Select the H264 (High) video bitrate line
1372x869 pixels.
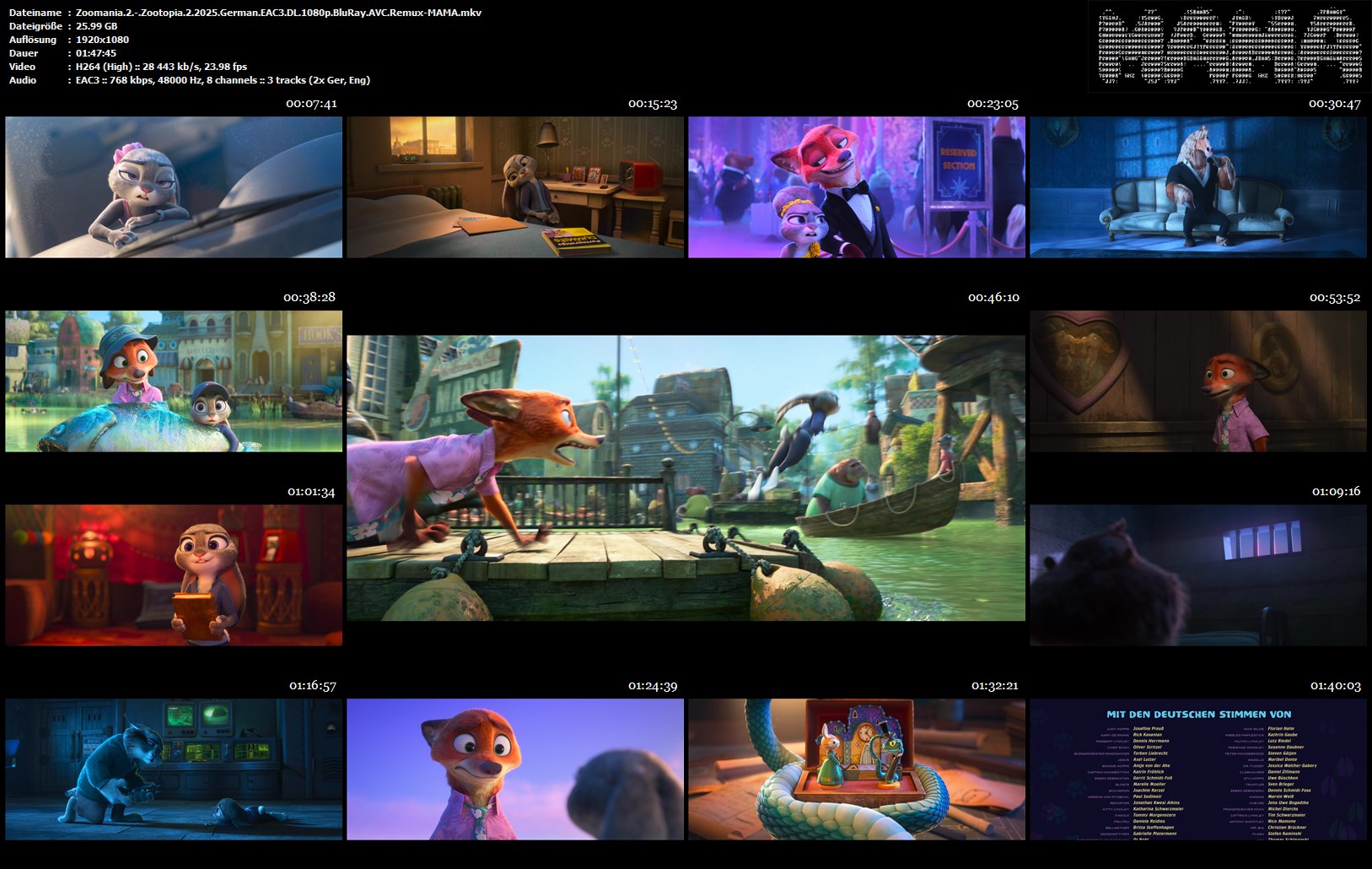click(x=161, y=67)
